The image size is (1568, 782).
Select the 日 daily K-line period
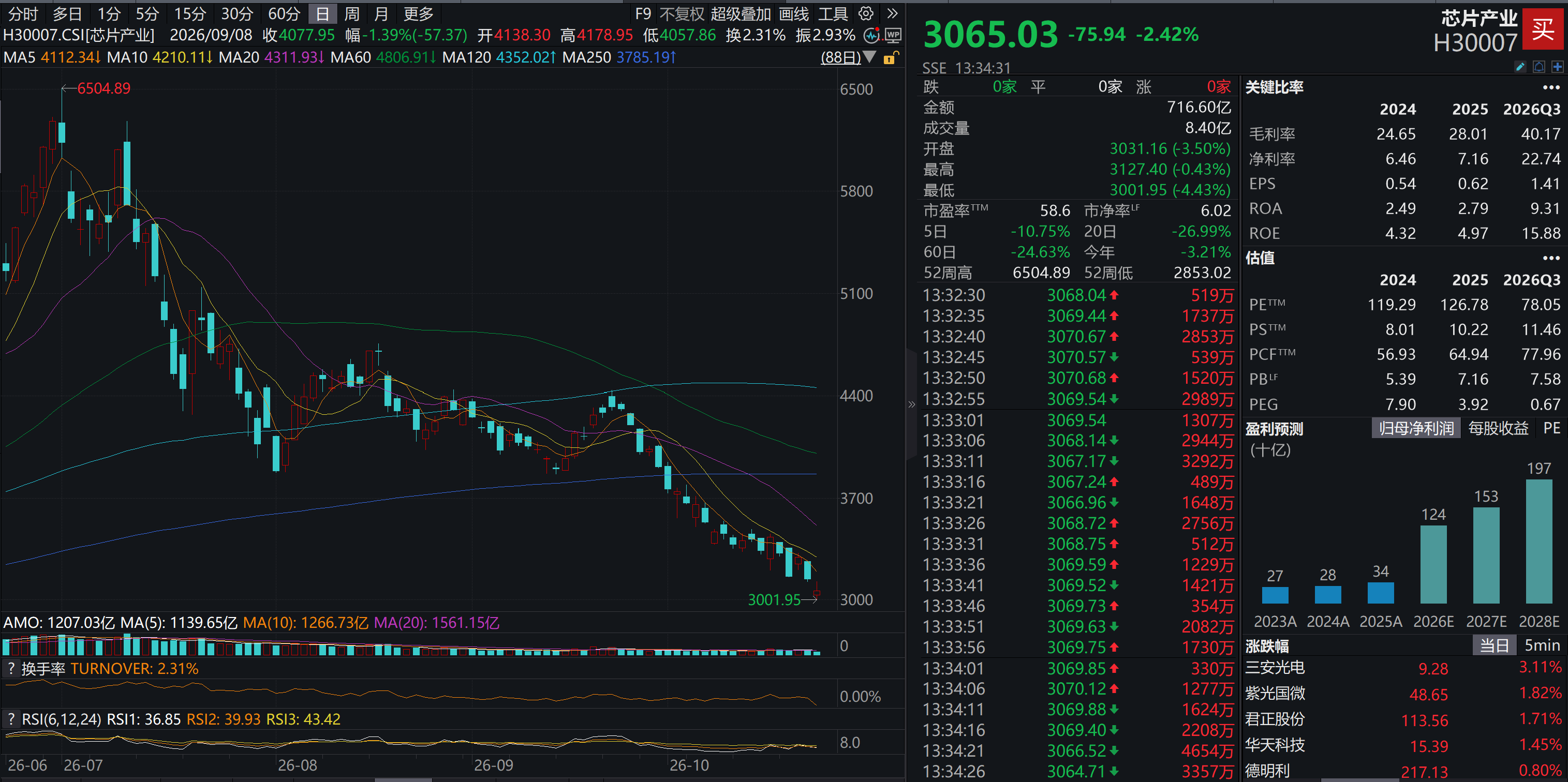click(x=322, y=13)
